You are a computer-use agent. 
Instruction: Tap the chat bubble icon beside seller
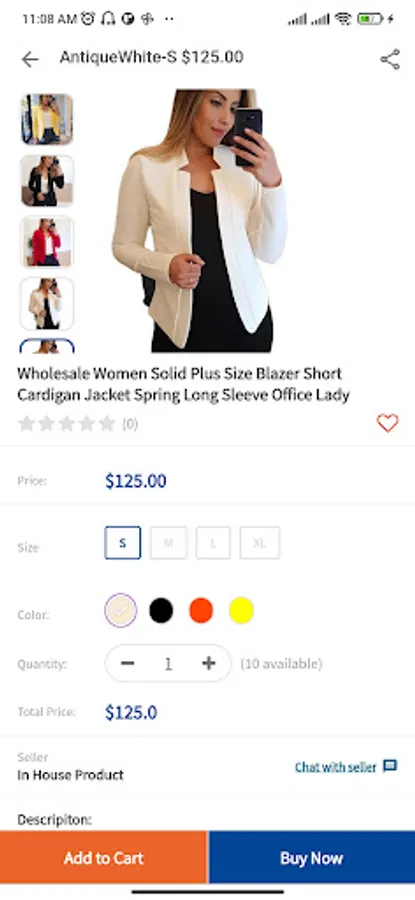pyautogui.click(x=390, y=766)
